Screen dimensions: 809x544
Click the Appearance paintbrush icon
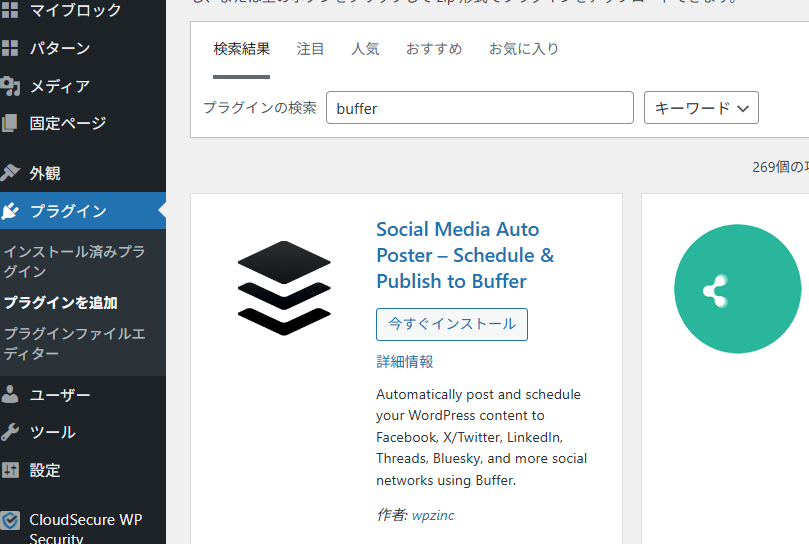10,173
